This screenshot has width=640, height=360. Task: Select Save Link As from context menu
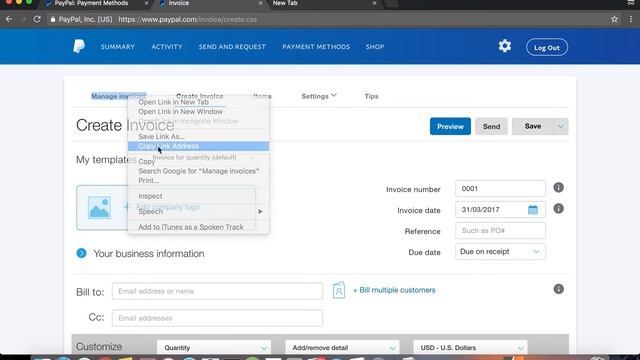tap(198, 136)
